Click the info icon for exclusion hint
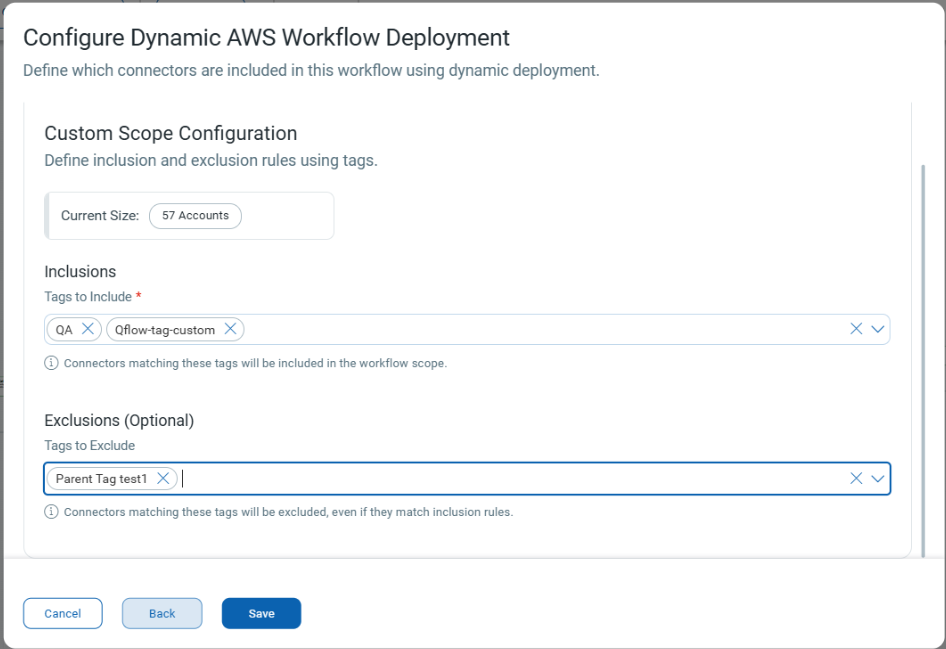 click(51, 512)
